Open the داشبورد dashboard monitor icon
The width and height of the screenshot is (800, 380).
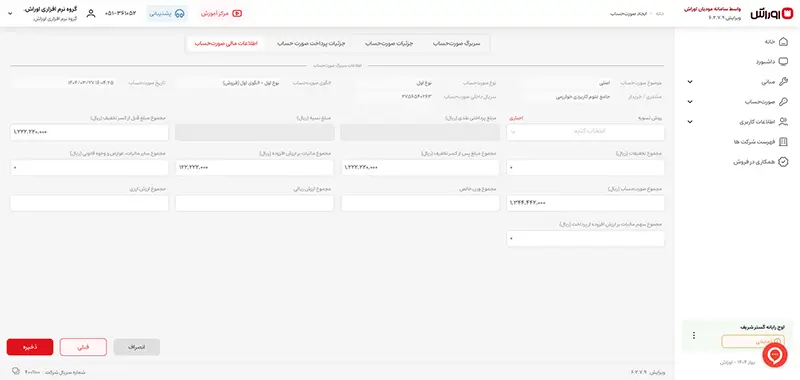784,62
